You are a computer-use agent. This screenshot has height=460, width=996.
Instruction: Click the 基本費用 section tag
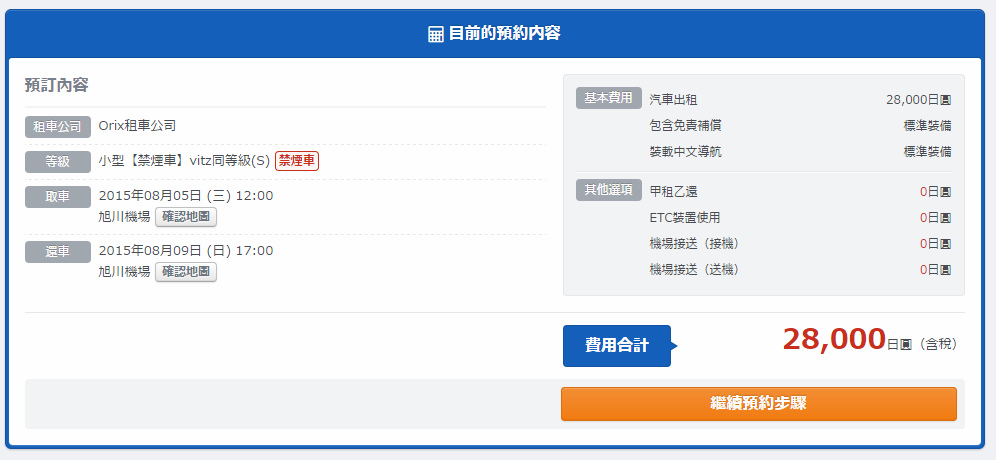[x=609, y=98]
